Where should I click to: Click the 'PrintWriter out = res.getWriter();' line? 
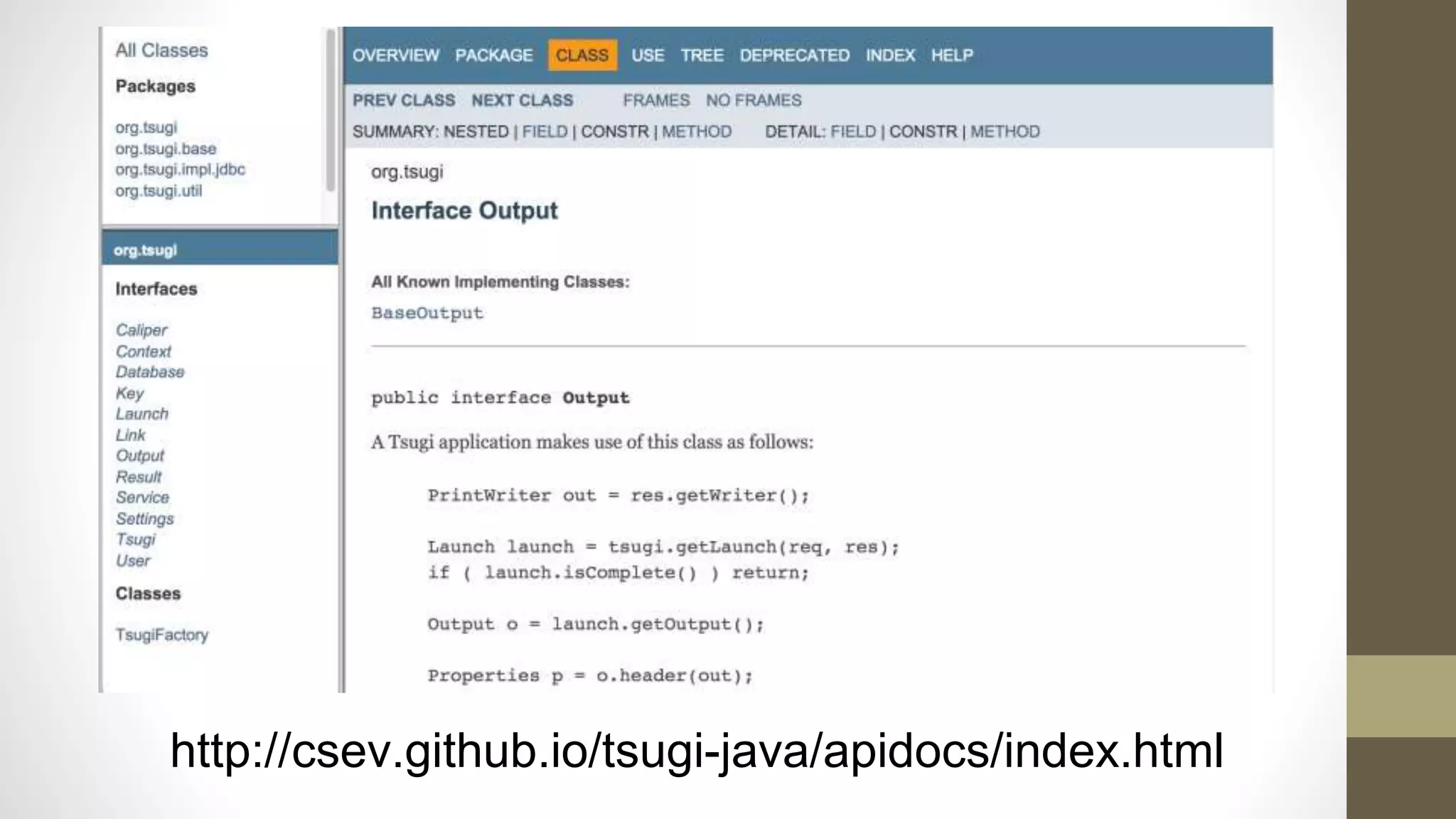pos(618,496)
